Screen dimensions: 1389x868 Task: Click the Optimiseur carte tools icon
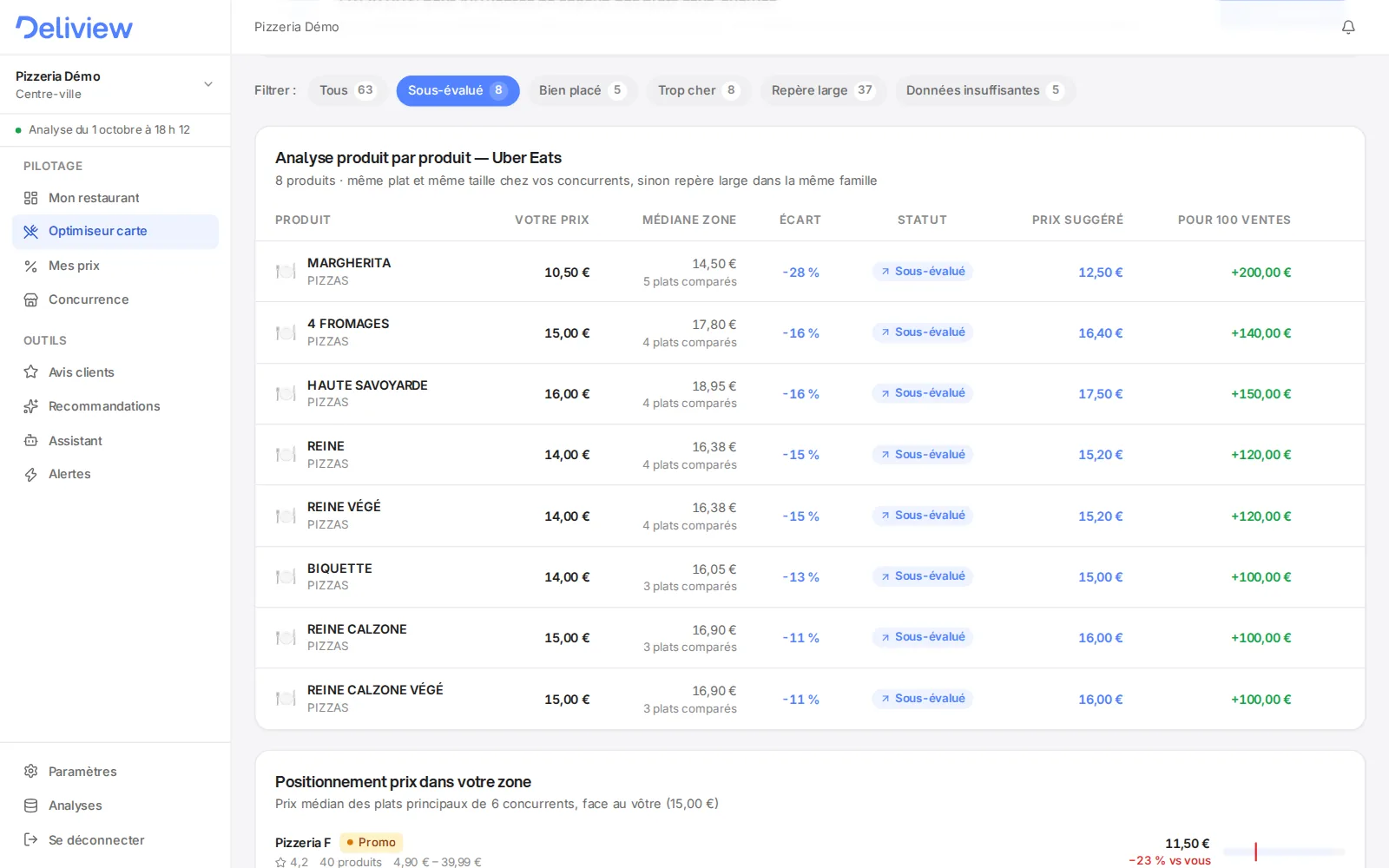click(x=30, y=231)
